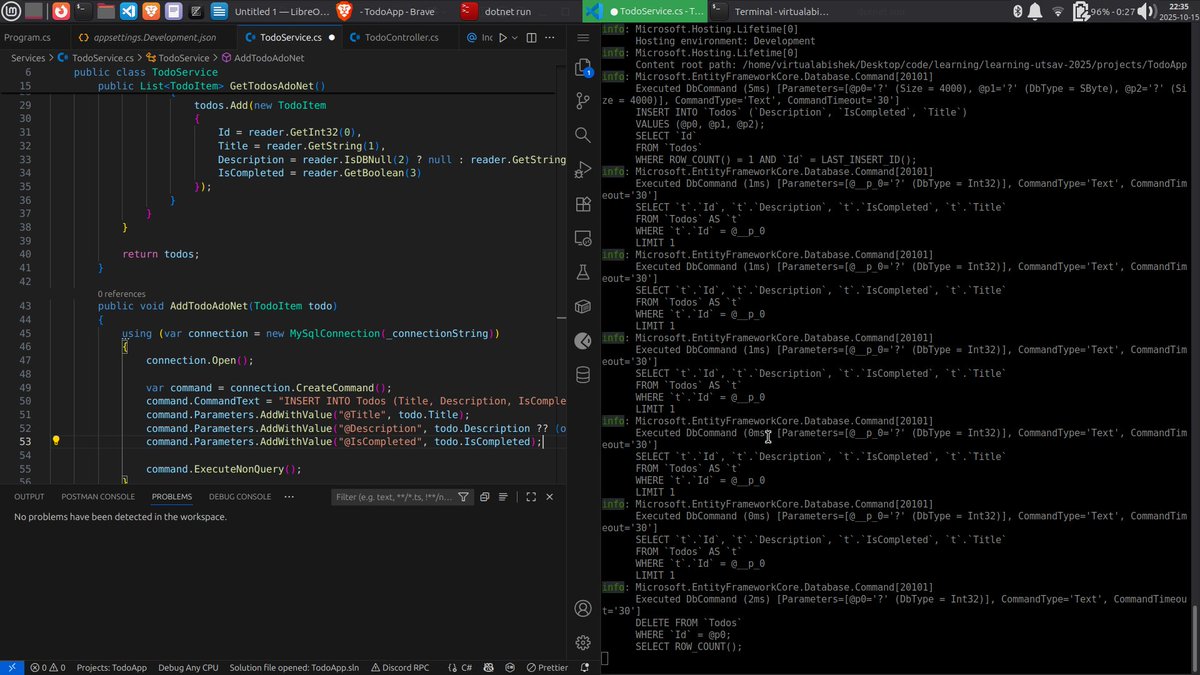Show more panel tabs with ellipsis
The image size is (1200, 675).
pyautogui.click(x=290, y=496)
